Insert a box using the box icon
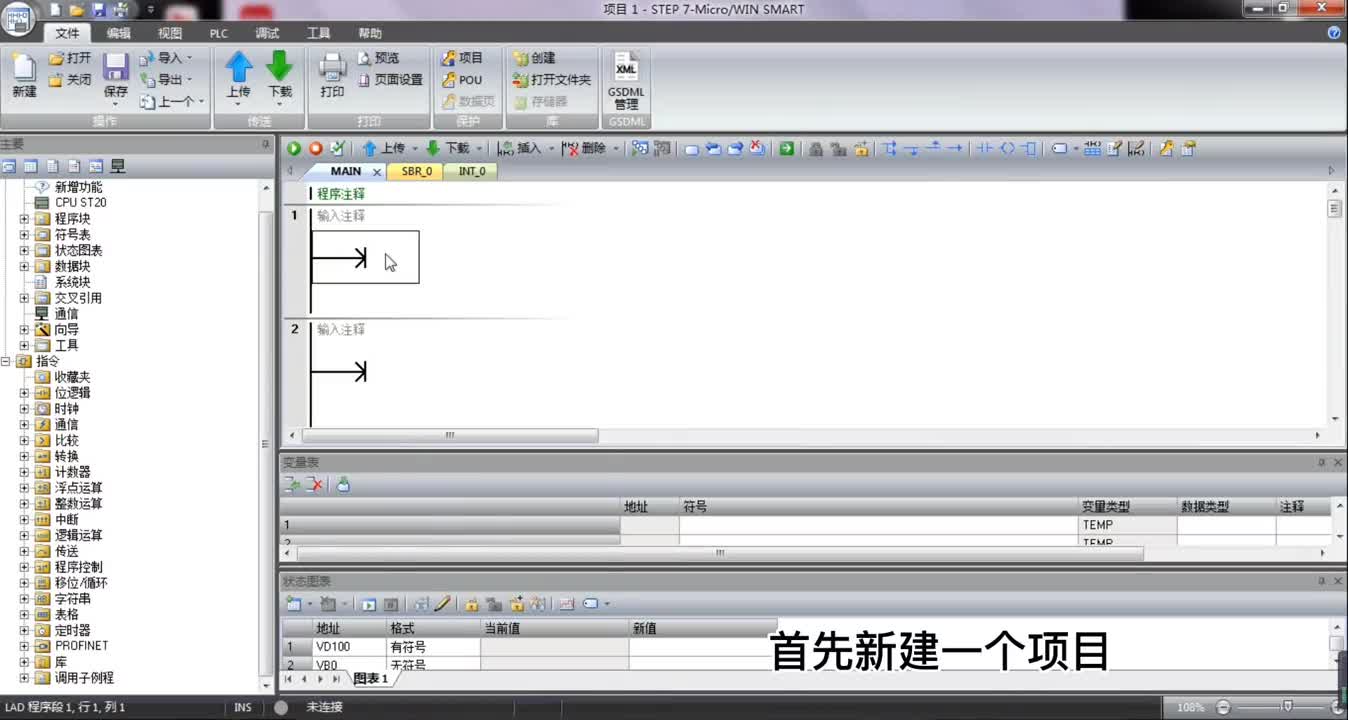Image resolution: width=1348 pixels, height=720 pixels. coord(1028,148)
